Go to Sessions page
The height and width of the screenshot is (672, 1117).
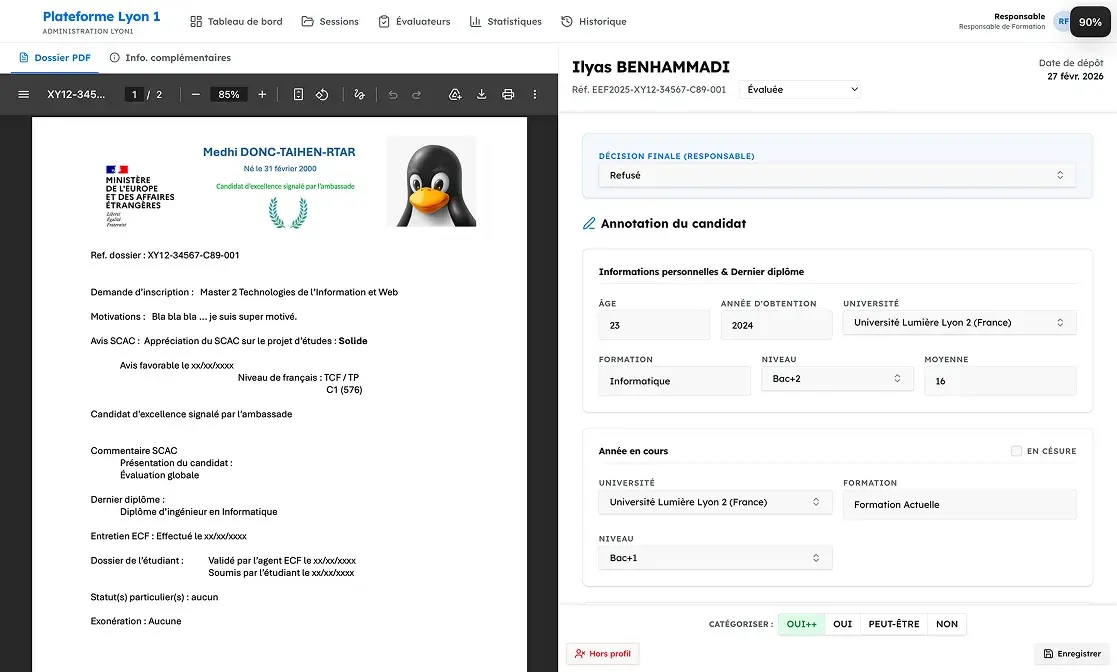tap(330, 21)
